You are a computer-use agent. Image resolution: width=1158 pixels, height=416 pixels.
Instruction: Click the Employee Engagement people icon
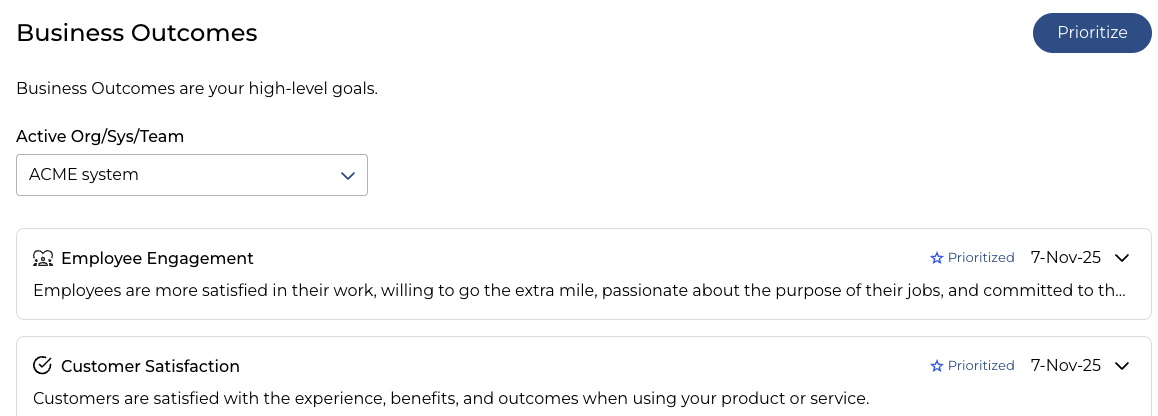[x=42, y=258]
